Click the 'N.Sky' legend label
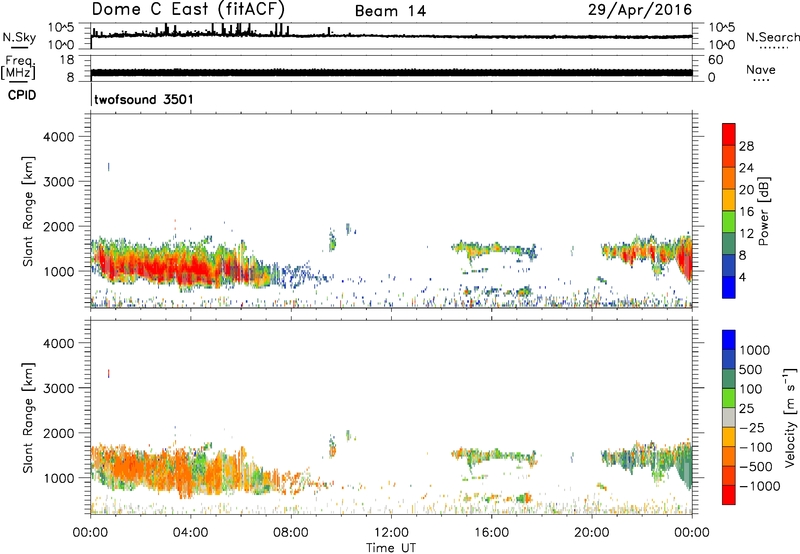This screenshot has width=800, height=554. (x=19, y=37)
